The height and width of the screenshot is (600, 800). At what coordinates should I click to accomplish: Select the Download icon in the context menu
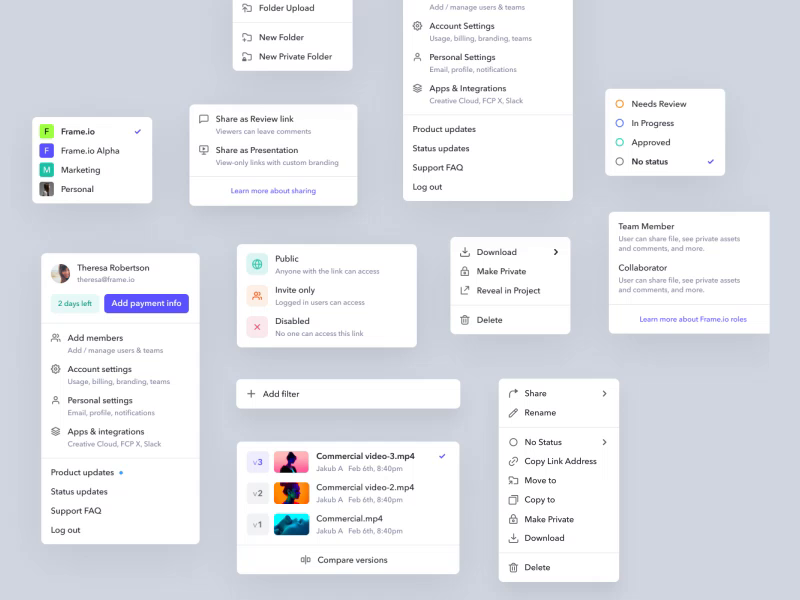(x=463, y=252)
